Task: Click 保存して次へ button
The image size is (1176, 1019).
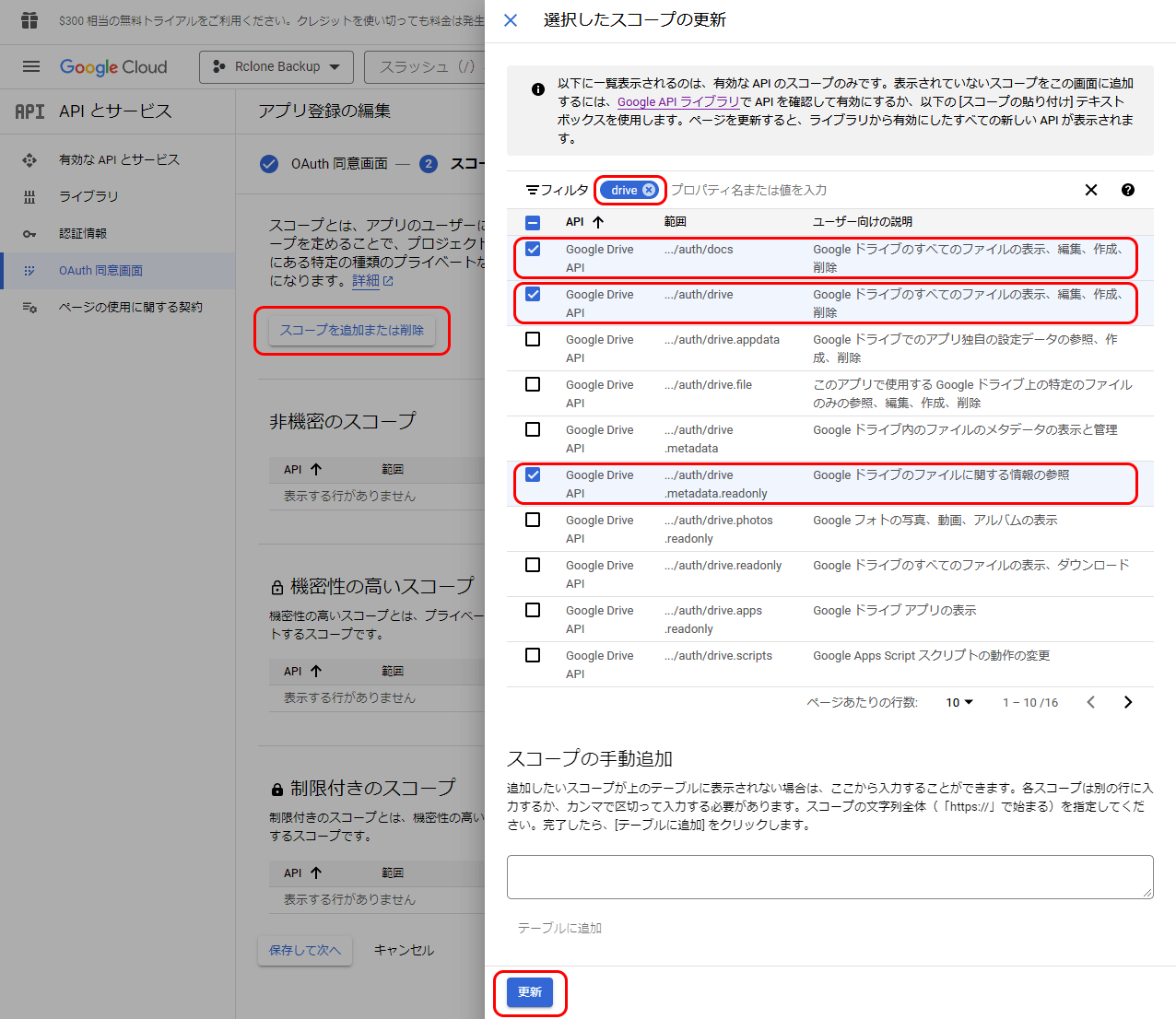Action: click(305, 950)
